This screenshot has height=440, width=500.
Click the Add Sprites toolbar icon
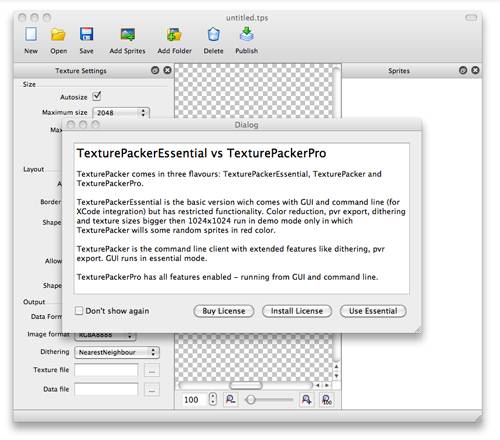pyautogui.click(x=128, y=34)
